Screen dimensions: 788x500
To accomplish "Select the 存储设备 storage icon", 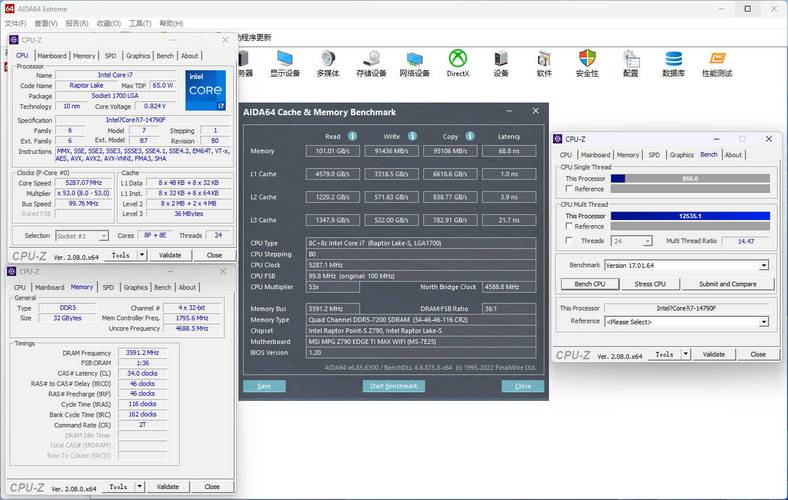I will tap(371, 60).
